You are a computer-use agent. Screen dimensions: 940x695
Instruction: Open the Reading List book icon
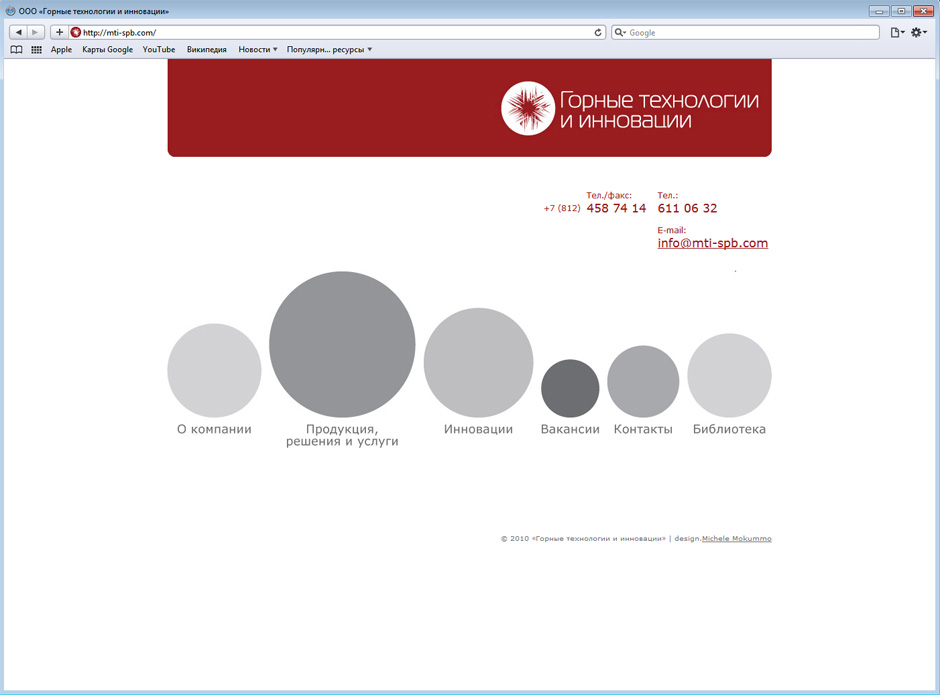click(x=16, y=49)
